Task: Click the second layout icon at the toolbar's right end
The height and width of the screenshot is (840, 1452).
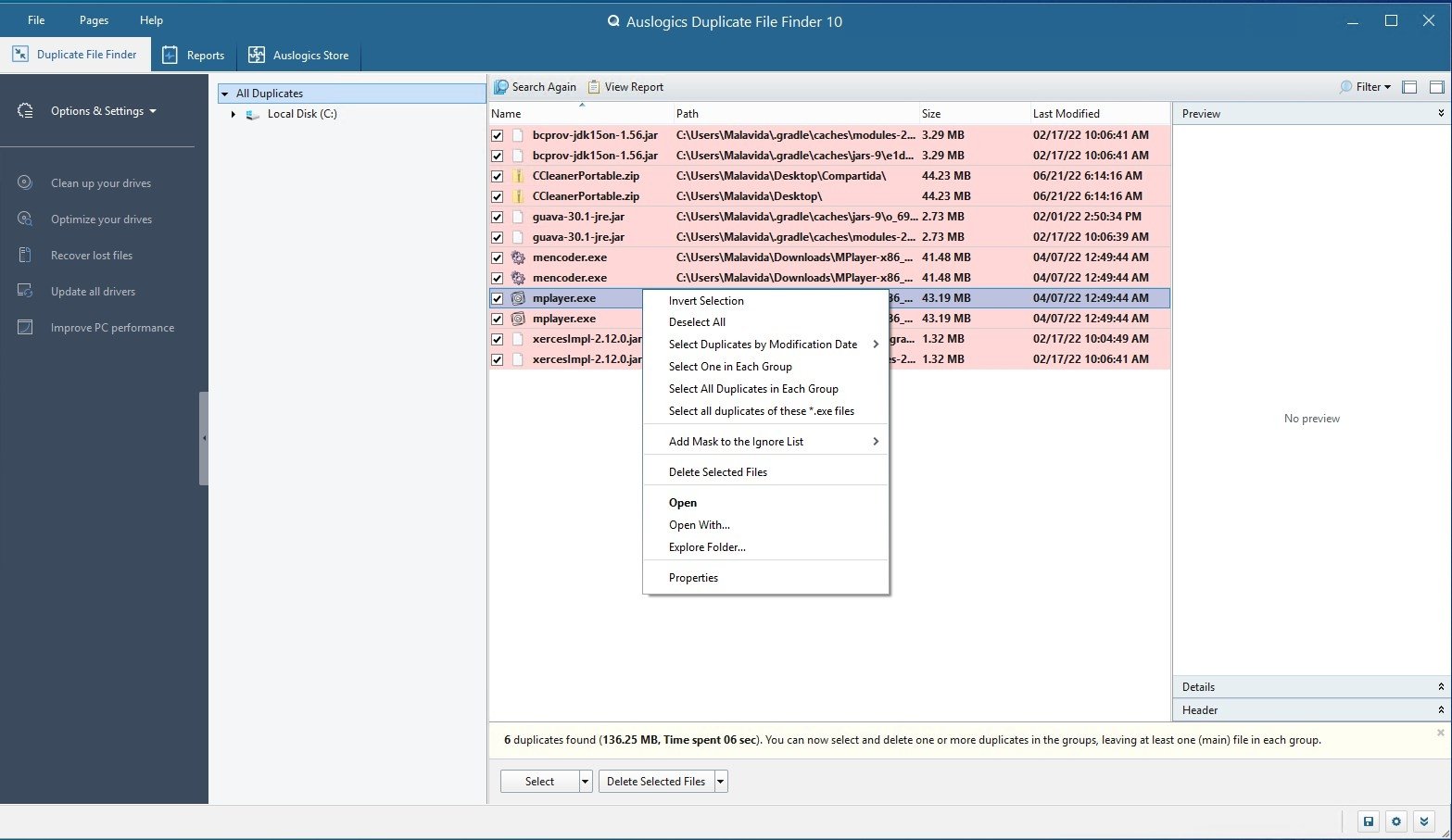Action: [1436, 87]
